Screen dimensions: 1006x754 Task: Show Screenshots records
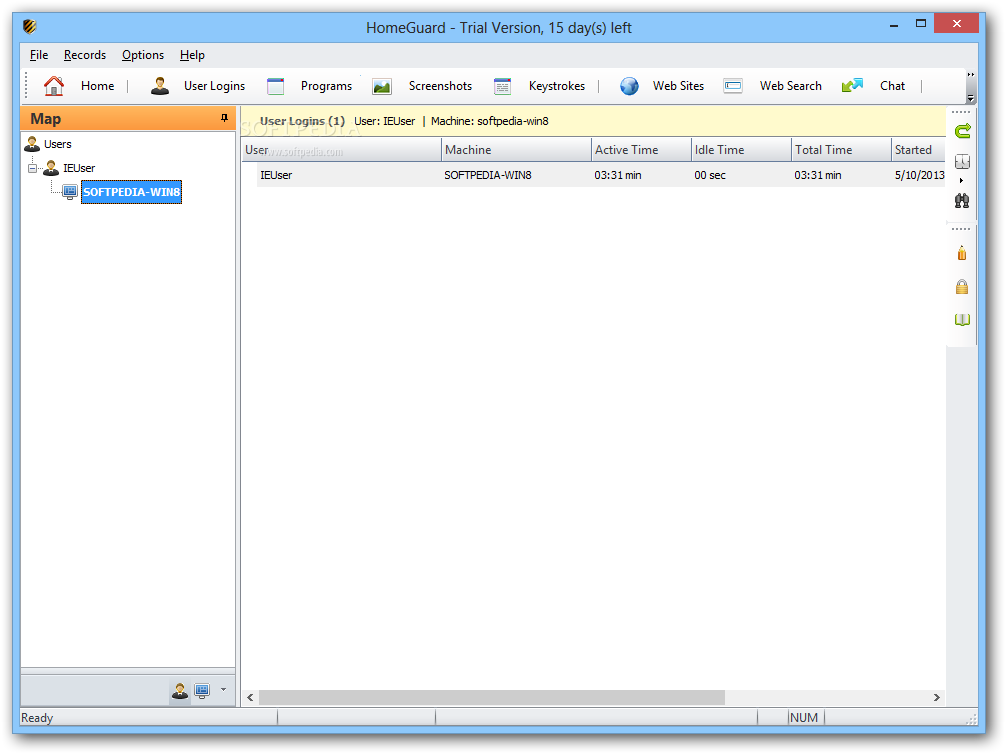[x=440, y=86]
